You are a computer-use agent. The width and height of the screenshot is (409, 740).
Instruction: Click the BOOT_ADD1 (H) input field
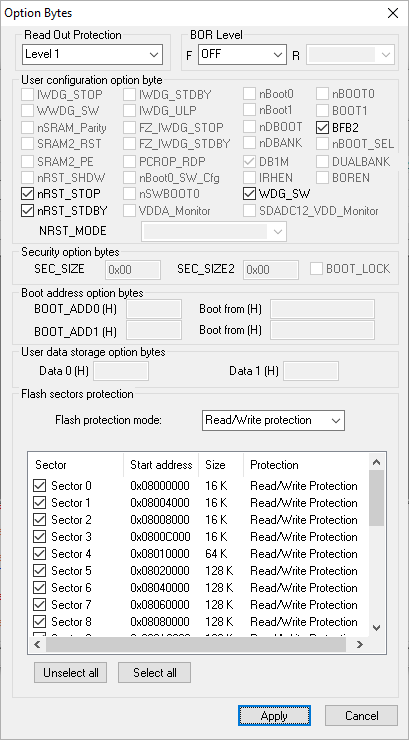[154, 330]
